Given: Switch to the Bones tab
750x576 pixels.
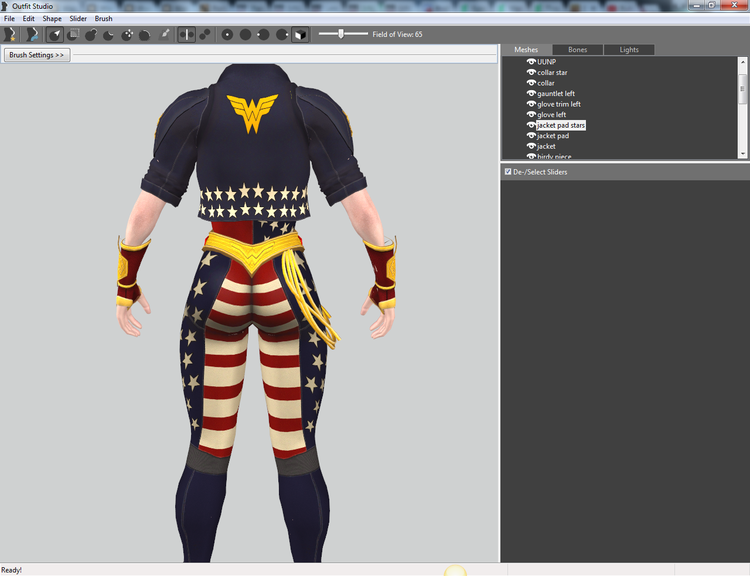Looking at the screenshot, I should [x=577, y=50].
